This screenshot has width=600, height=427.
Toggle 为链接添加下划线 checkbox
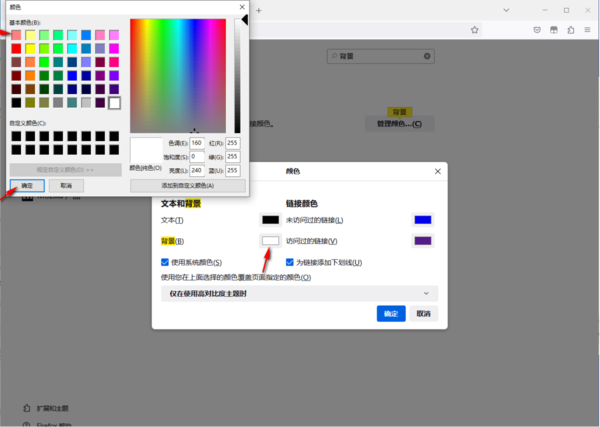[291, 262]
